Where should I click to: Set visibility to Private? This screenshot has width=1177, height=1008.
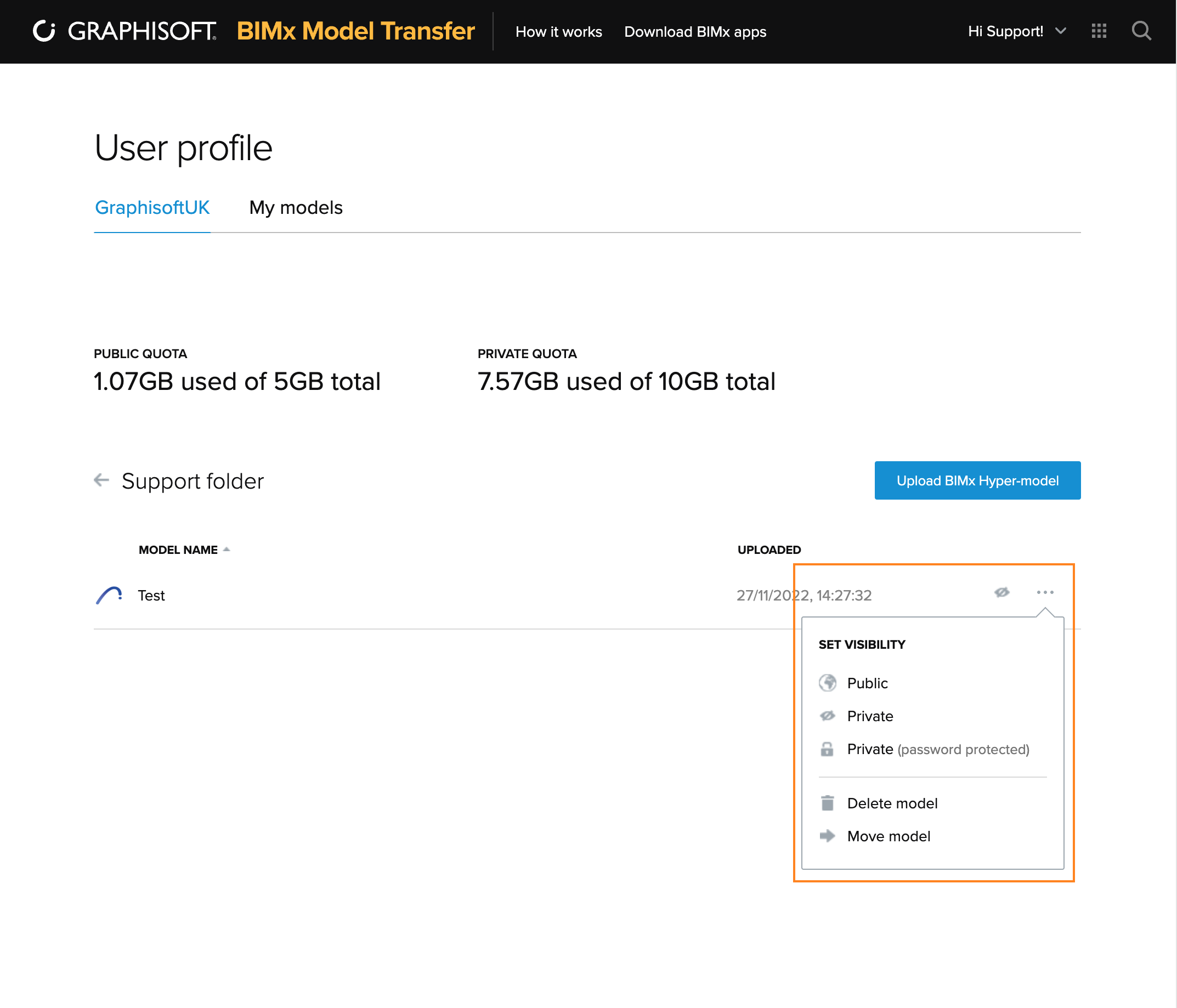870,716
